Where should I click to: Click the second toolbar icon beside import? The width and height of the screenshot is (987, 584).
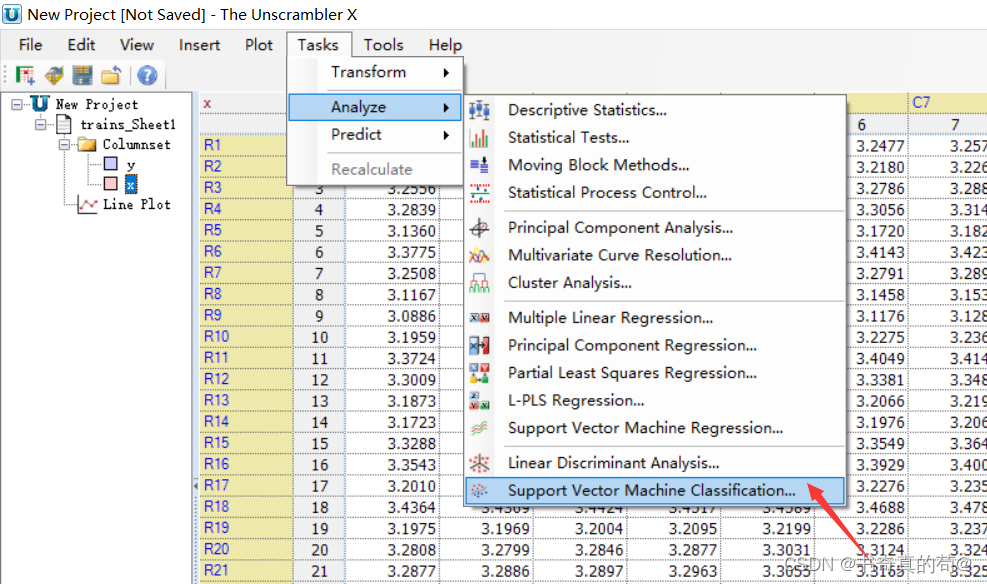tap(54, 76)
